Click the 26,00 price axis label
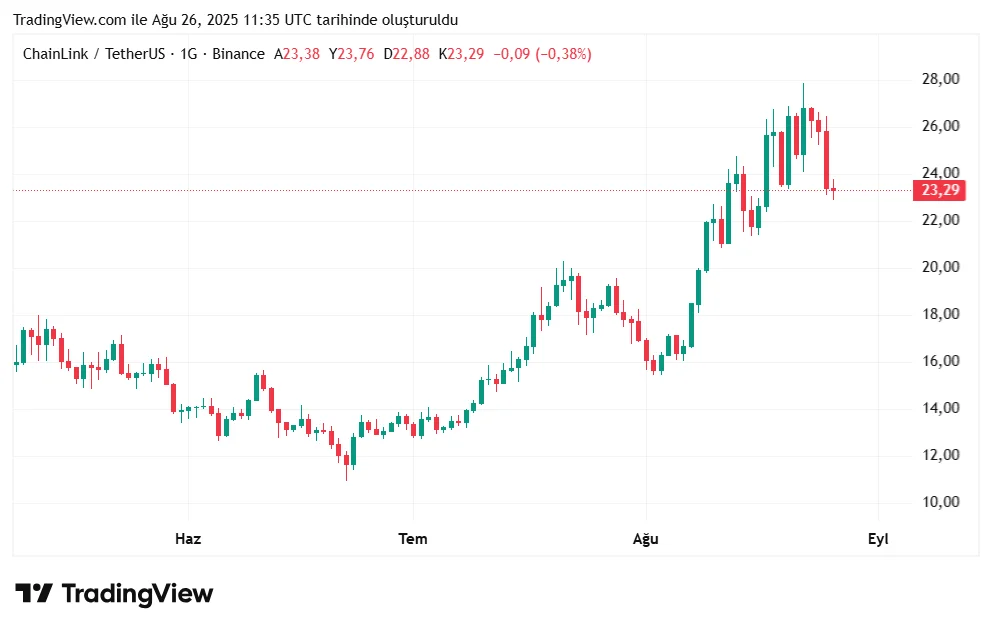This screenshot has width=992, height=631. pyautogui.click(x=941, y=126)
